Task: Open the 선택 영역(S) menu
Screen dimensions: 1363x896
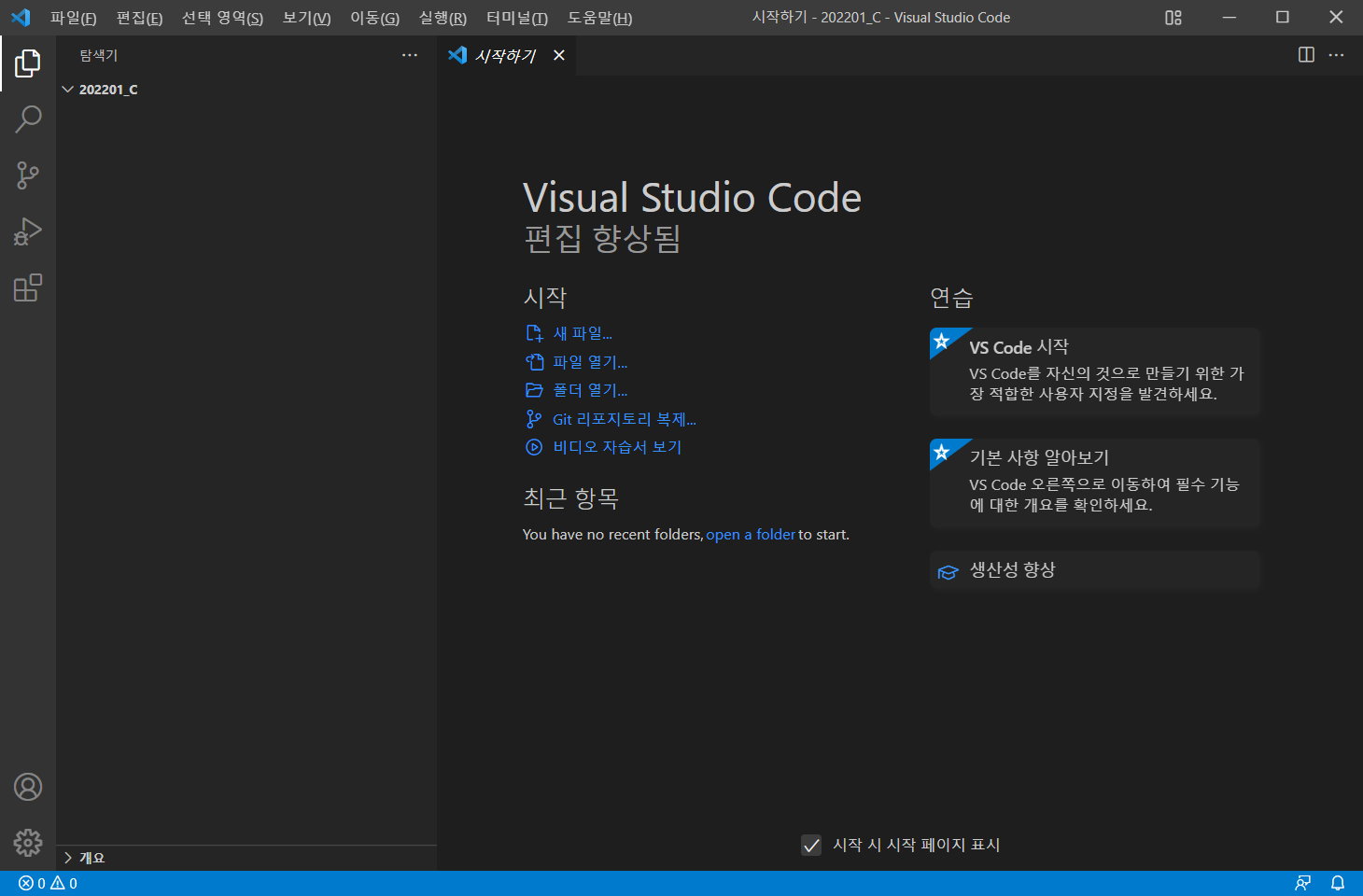Action: tap(222, 18)
